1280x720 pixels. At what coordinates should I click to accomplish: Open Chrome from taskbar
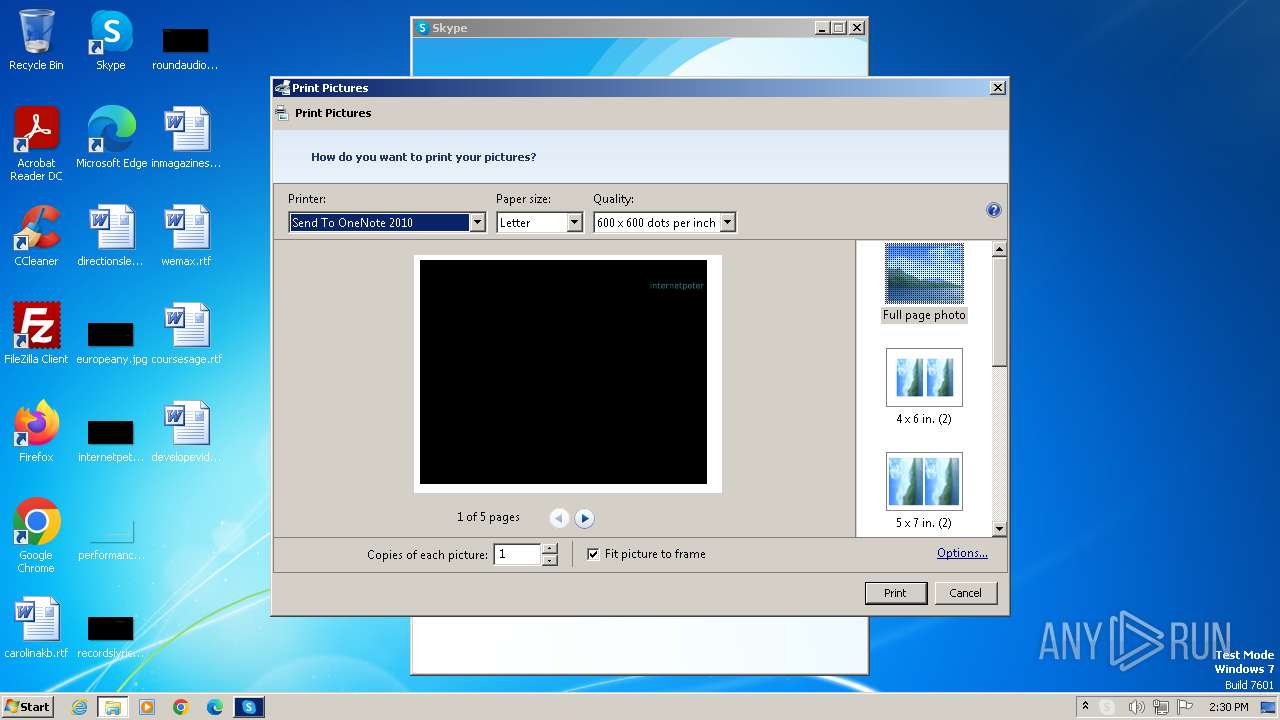[x=181, y=707]
